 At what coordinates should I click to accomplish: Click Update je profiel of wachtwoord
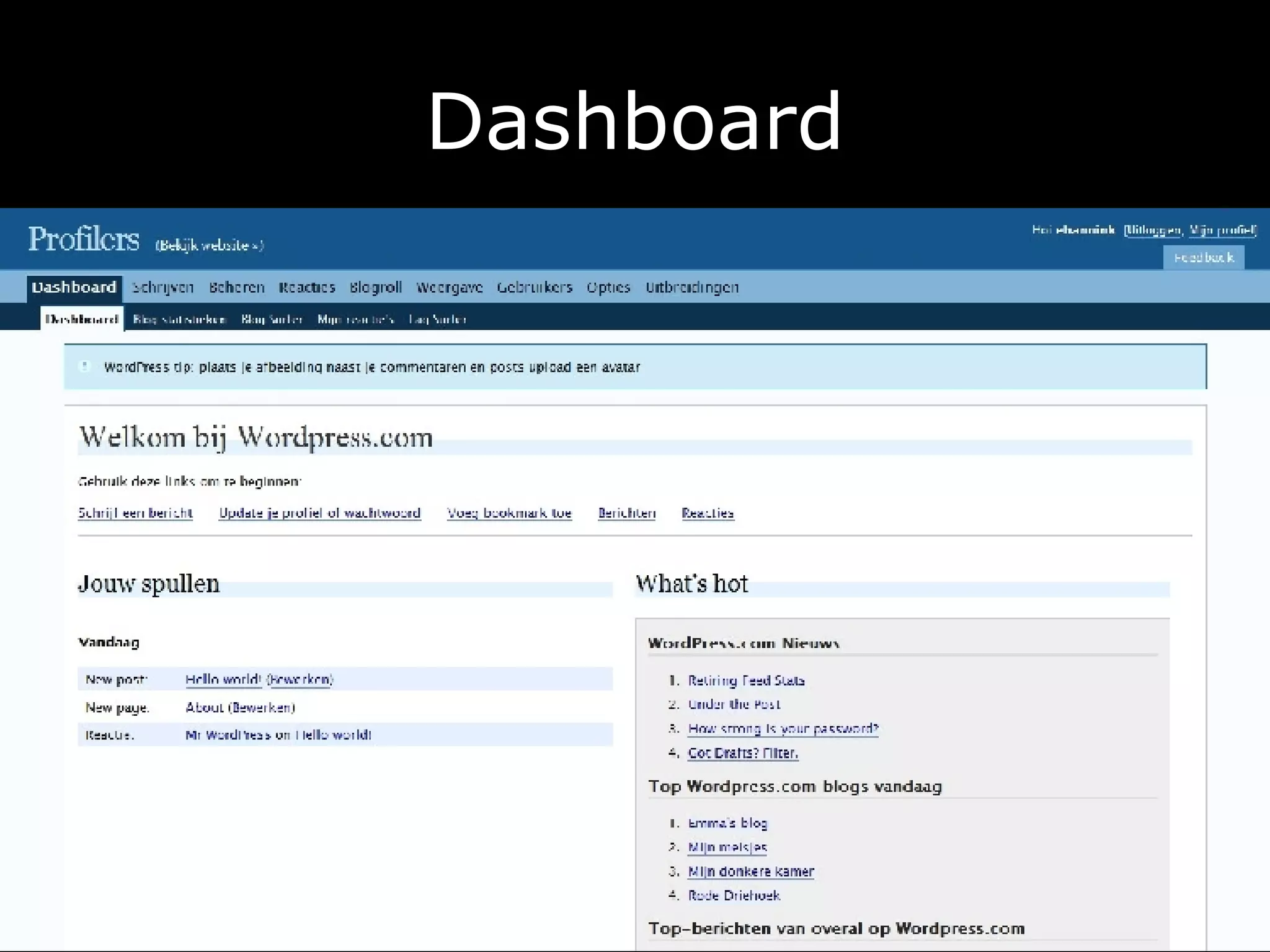[320, 513]
